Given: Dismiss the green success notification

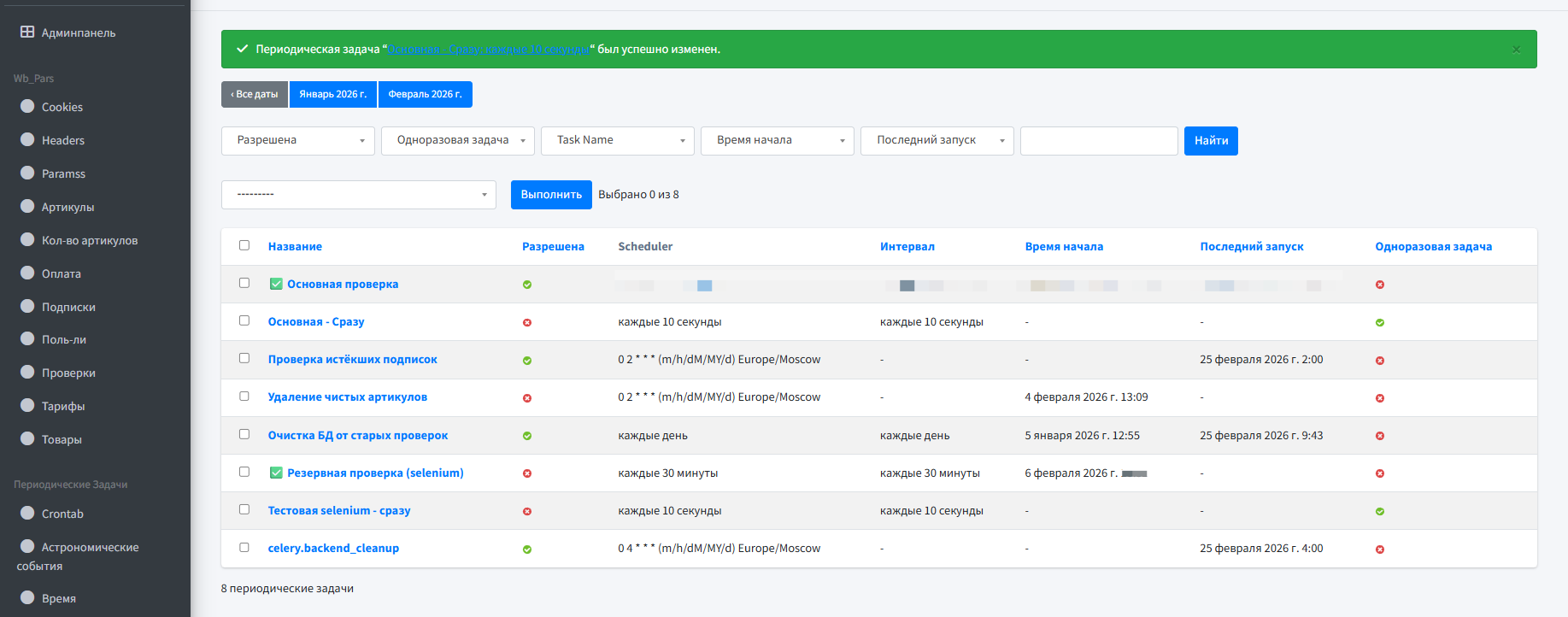Looking at the screenshot, I should click(x=1516, y=50).
